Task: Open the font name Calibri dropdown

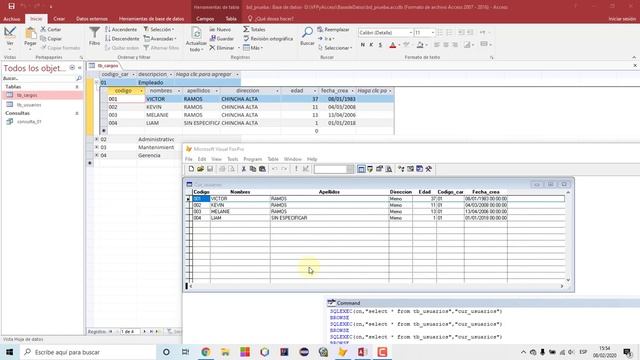Action: tap(410, 33)
